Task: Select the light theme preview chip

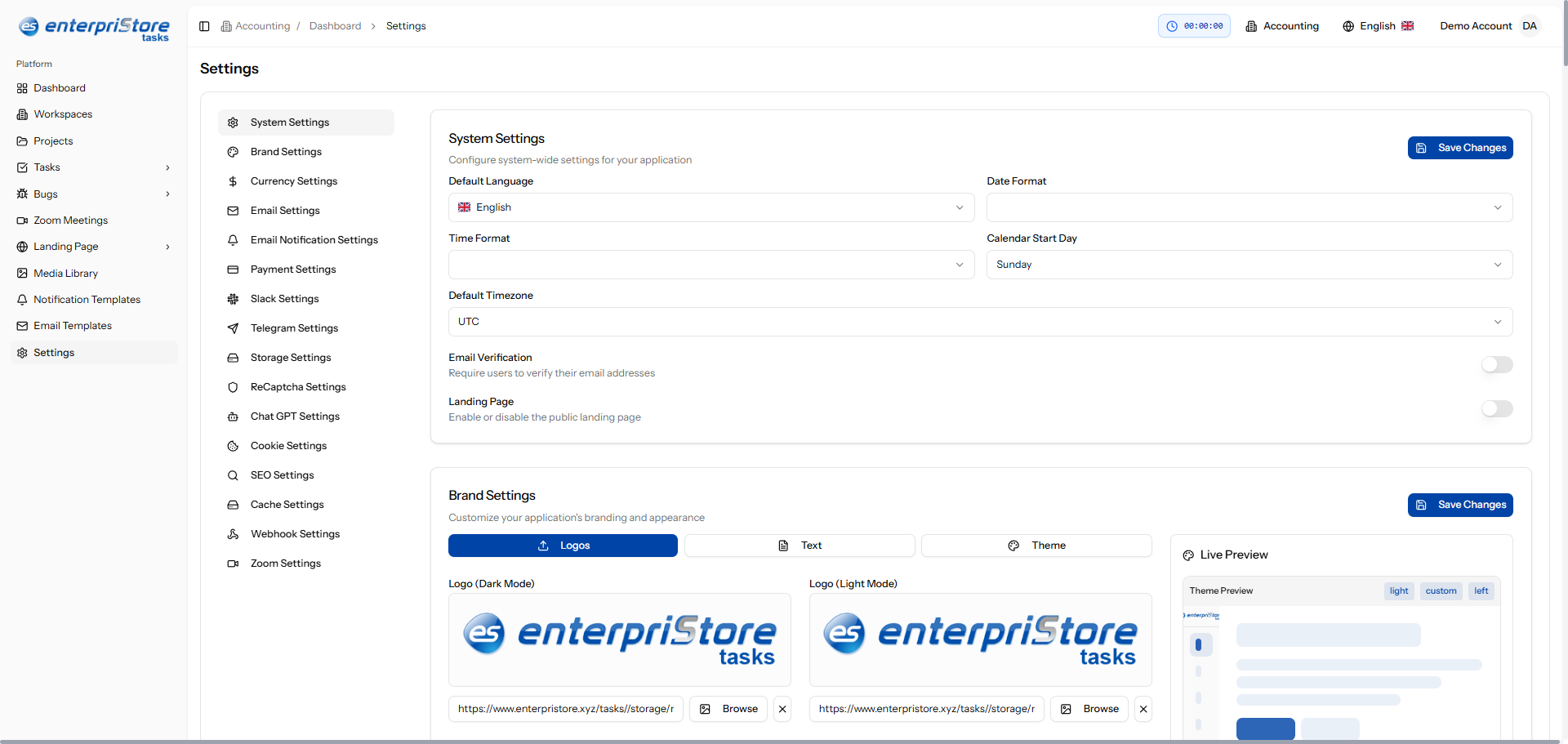Action: tap(1398, 591)
